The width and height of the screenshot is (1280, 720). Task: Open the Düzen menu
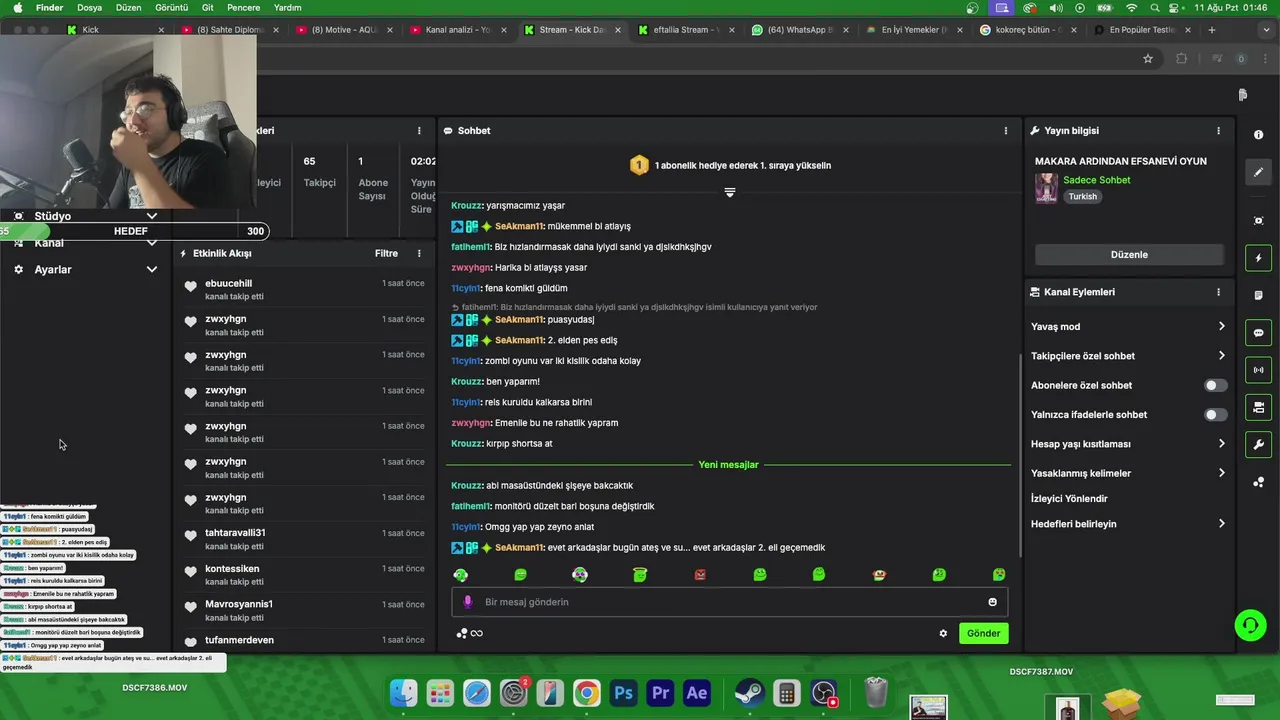(x=129, y=7)
